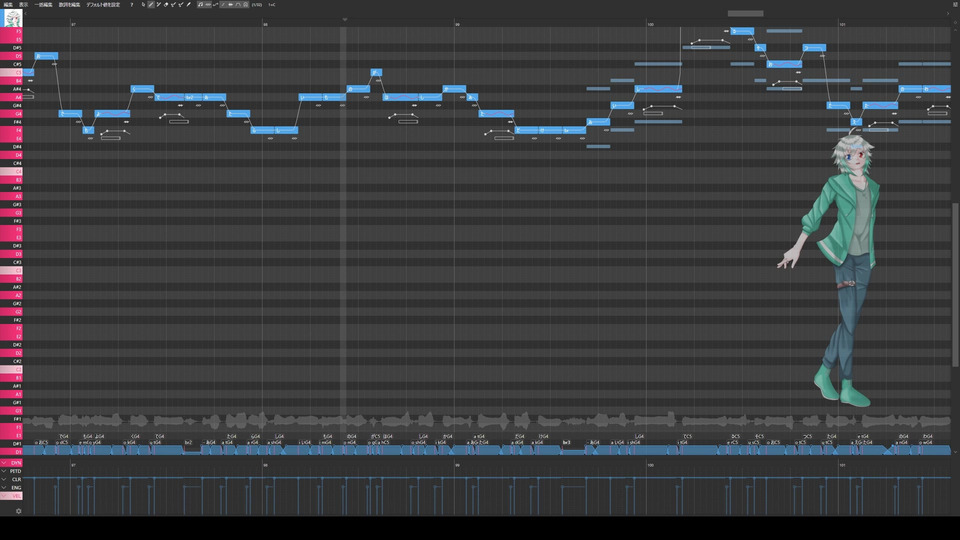Click the playhead marker on ruler

coord(345,20)
